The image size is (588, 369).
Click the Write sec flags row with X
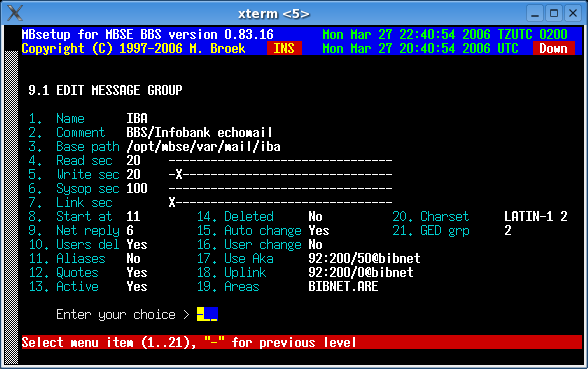[280, 175]
